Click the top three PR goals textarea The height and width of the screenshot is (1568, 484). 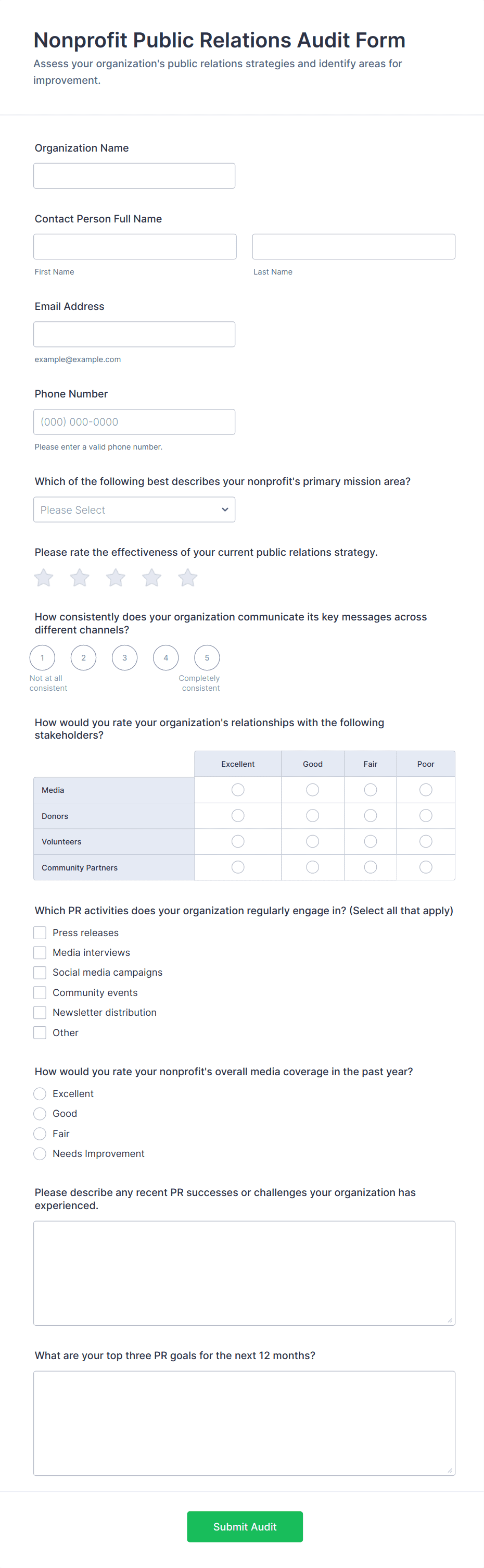click(244, 1423)
